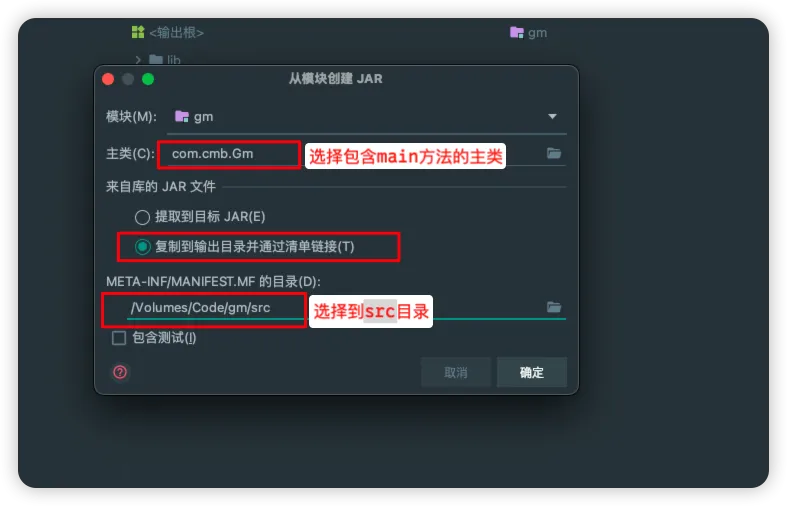Click the lib folder icon in tree

(x=156, y=60)
